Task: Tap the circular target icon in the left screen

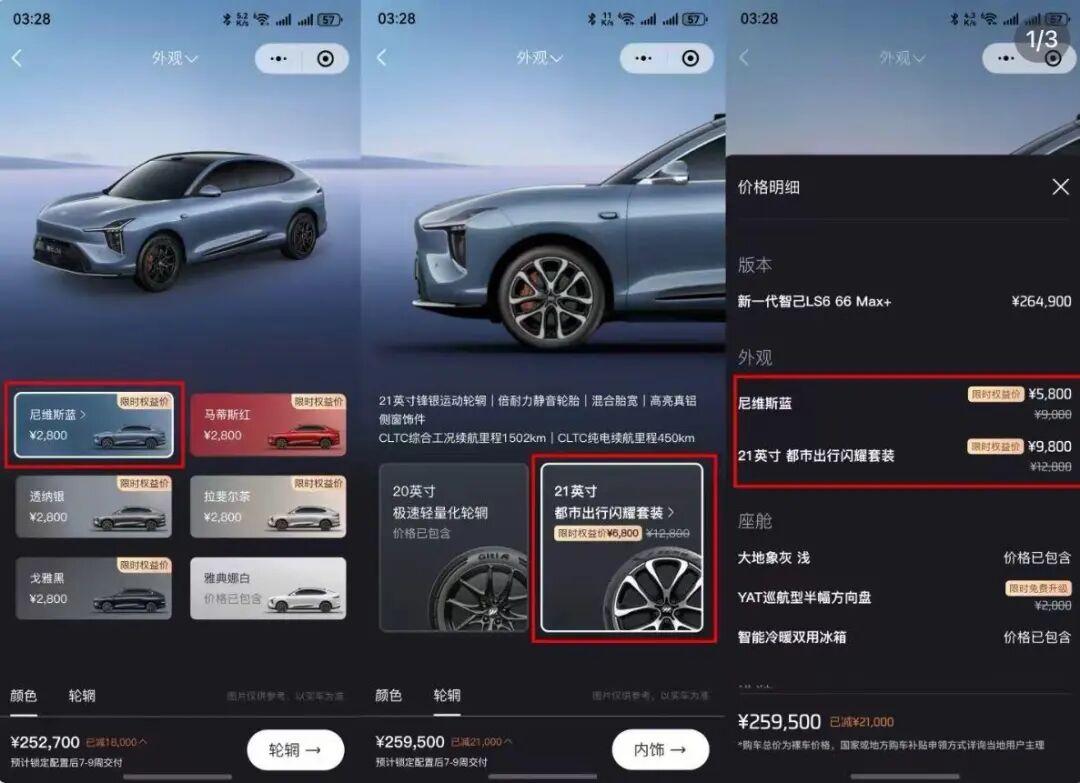Action: [325, 59]
